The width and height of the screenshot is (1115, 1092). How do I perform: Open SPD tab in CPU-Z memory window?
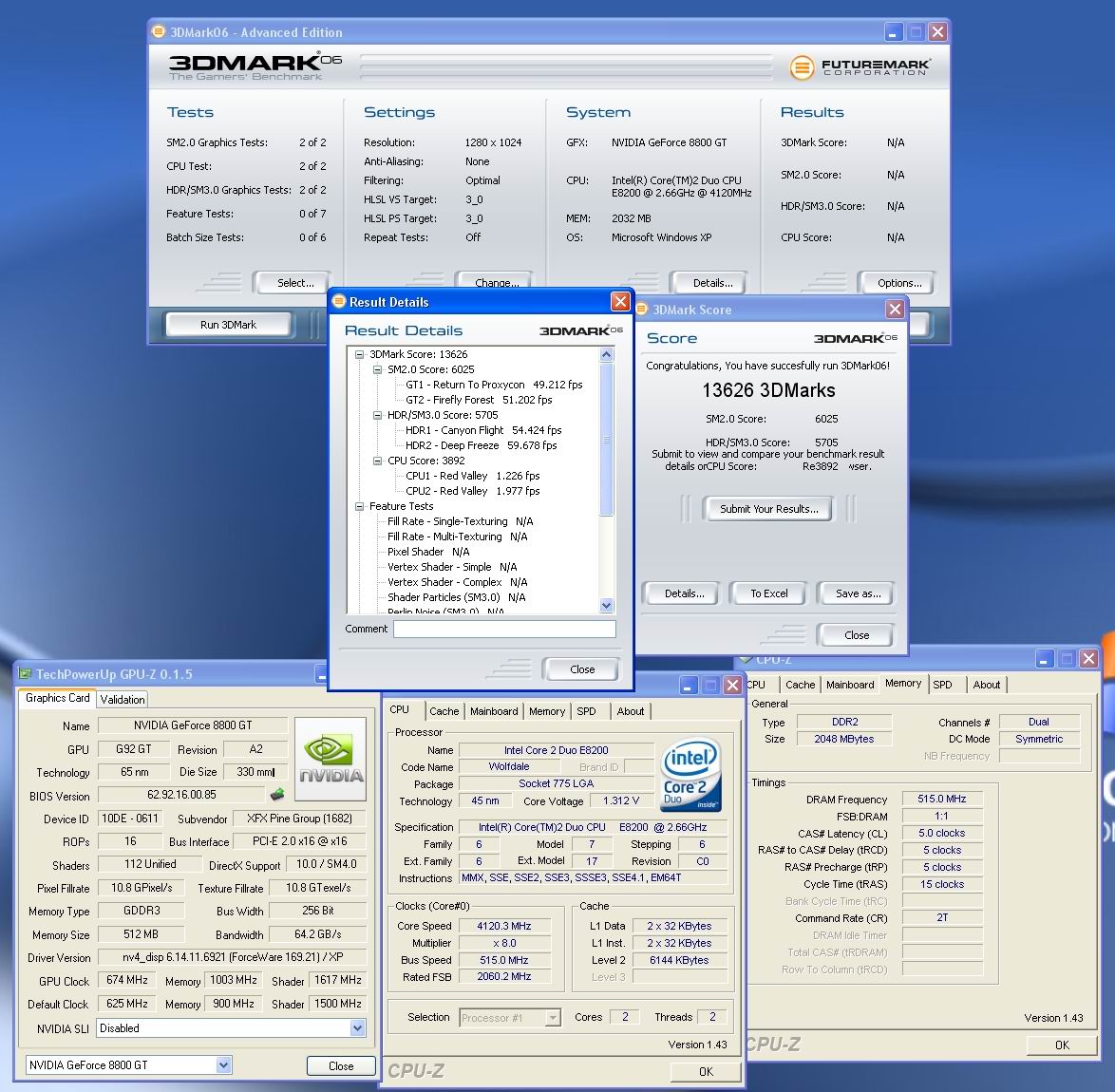point(942,685)
